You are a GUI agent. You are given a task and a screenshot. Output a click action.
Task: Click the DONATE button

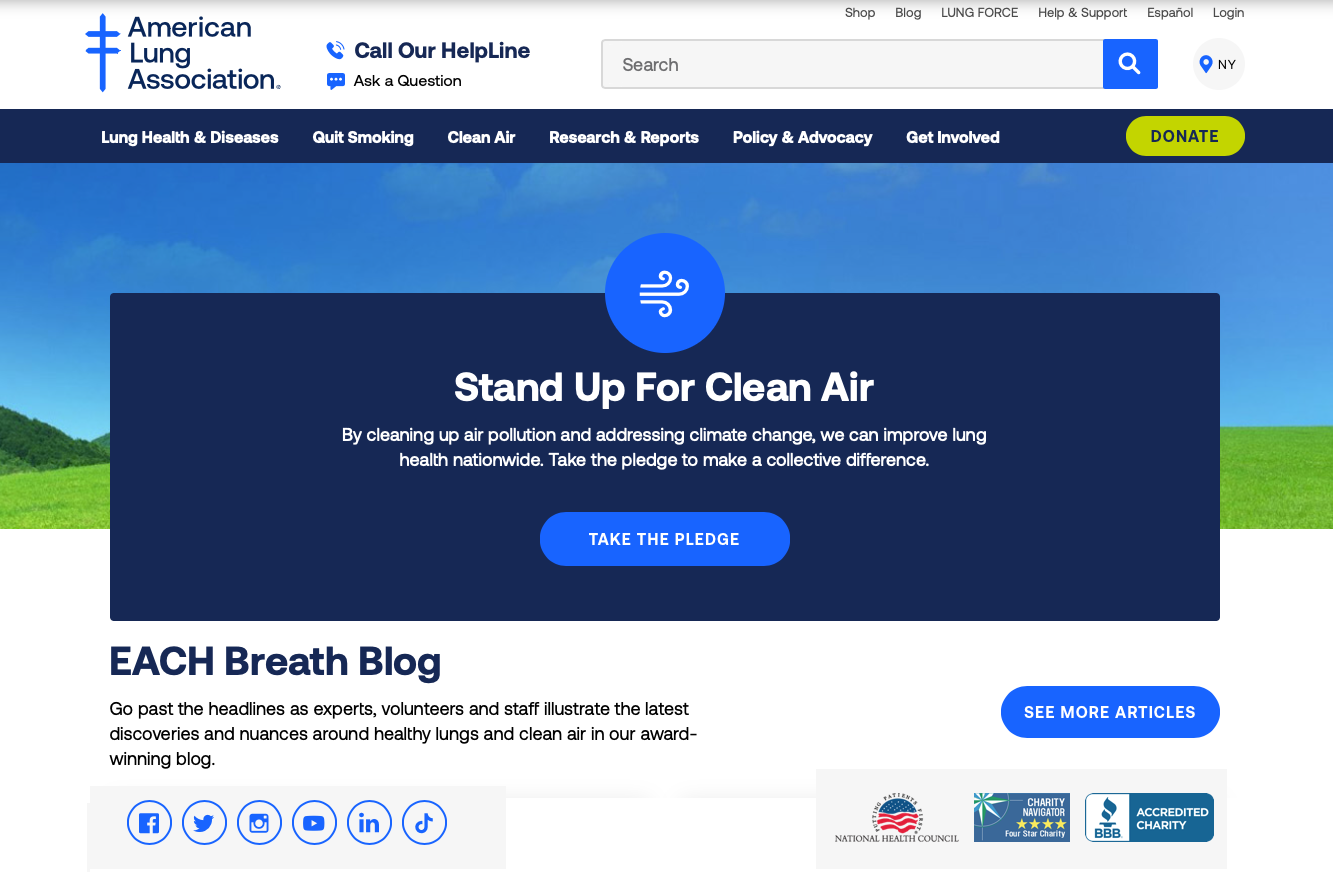(x=1185, y=136)
